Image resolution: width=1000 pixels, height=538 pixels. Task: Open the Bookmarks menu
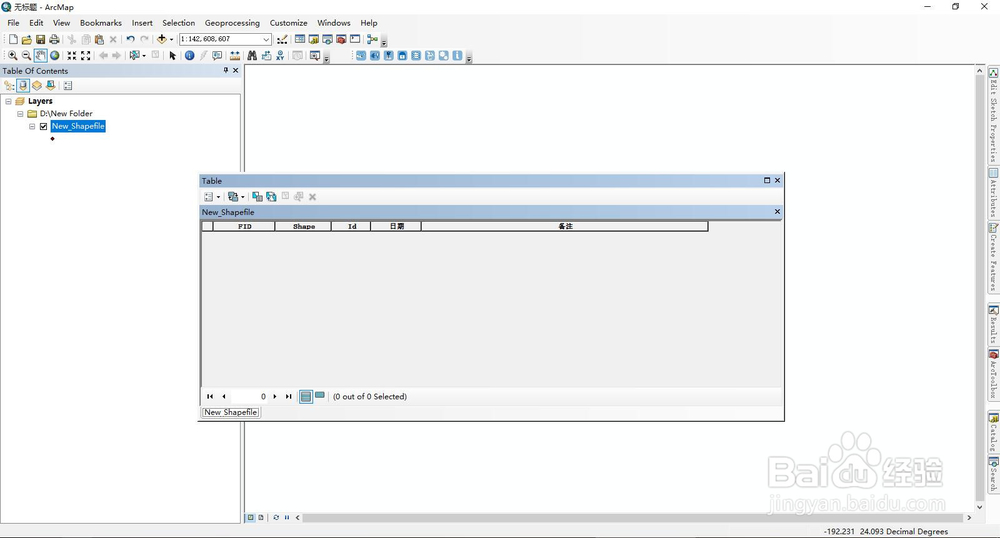101,23
